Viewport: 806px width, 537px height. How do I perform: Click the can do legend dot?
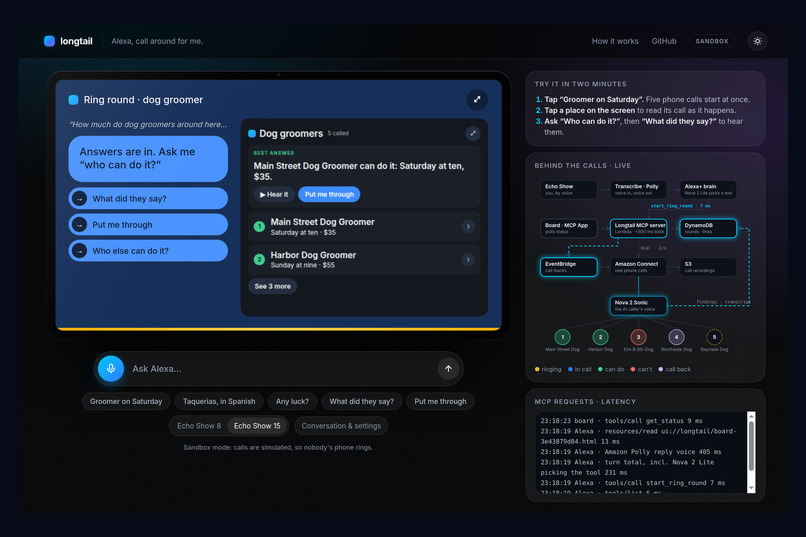pos(600,369)
